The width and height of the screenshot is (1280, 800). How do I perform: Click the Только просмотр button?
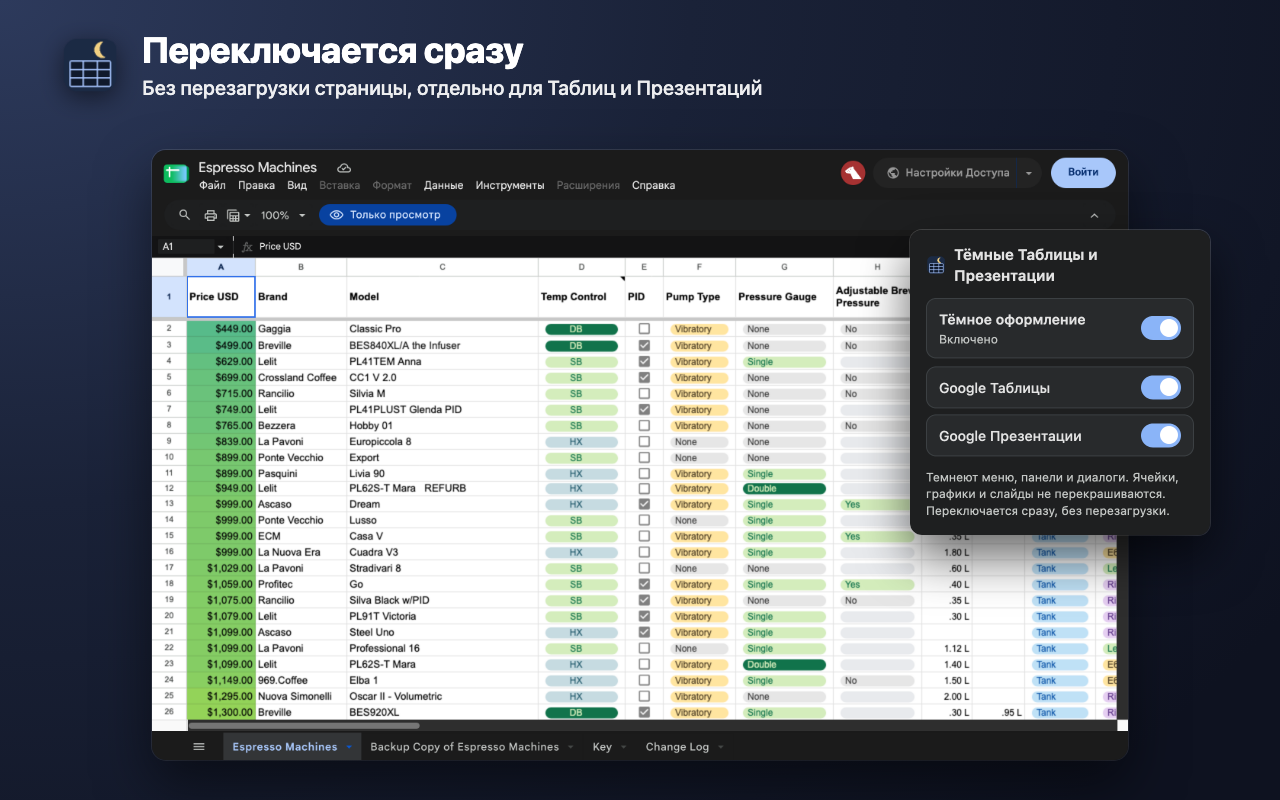tap(387, 215)
